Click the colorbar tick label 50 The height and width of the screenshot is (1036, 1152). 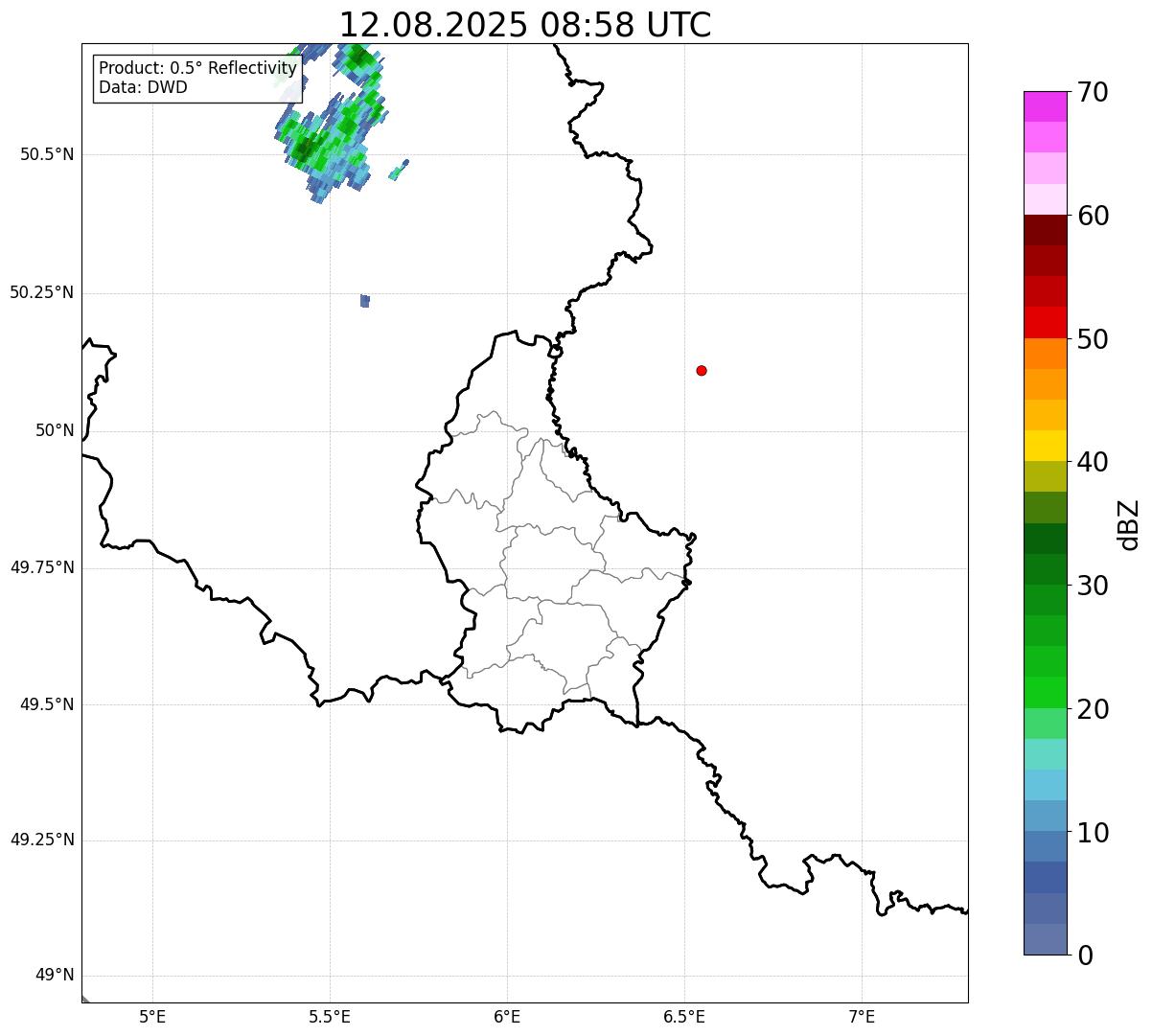click(x=1093, y=339)
